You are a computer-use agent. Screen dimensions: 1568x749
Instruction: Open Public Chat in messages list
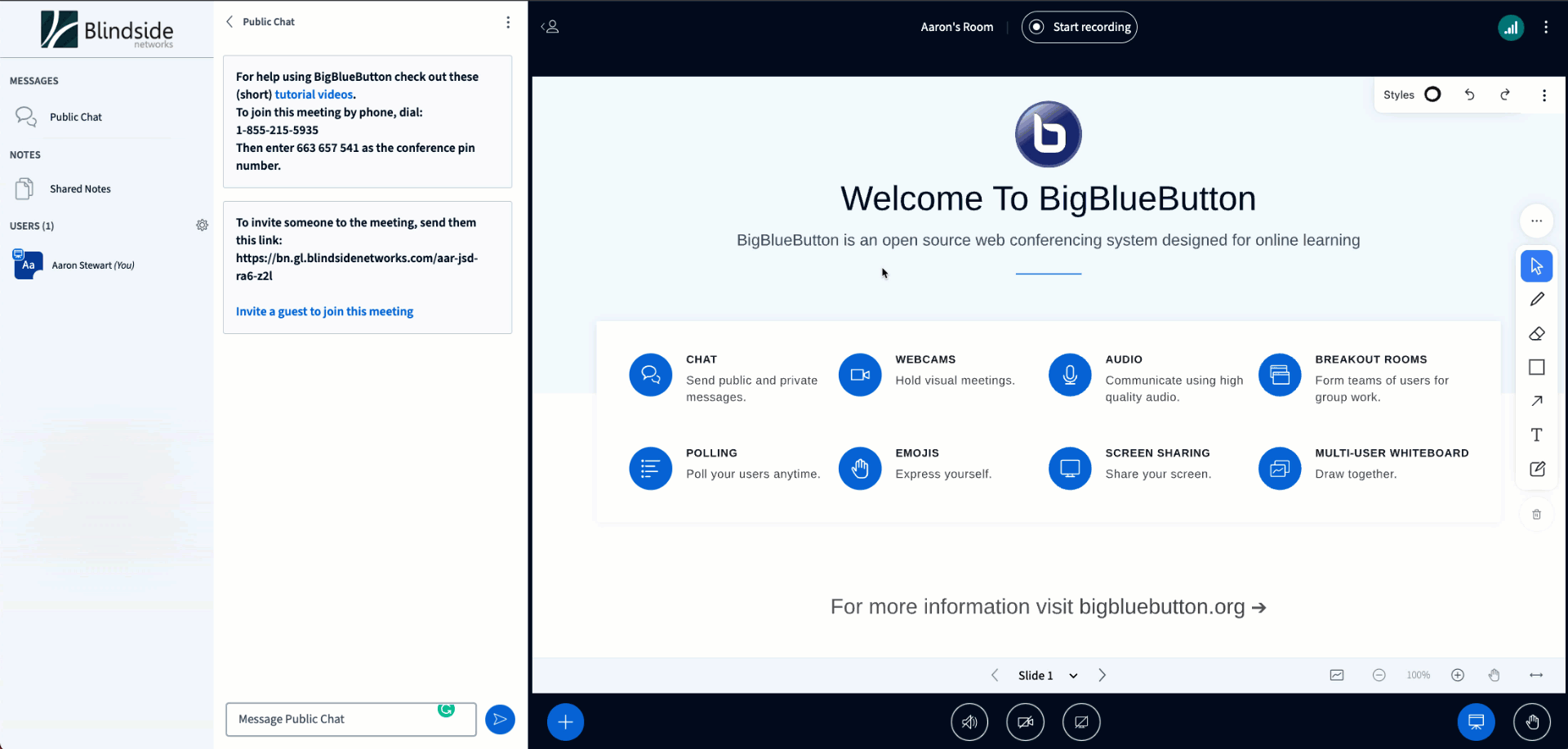(76, 117)
